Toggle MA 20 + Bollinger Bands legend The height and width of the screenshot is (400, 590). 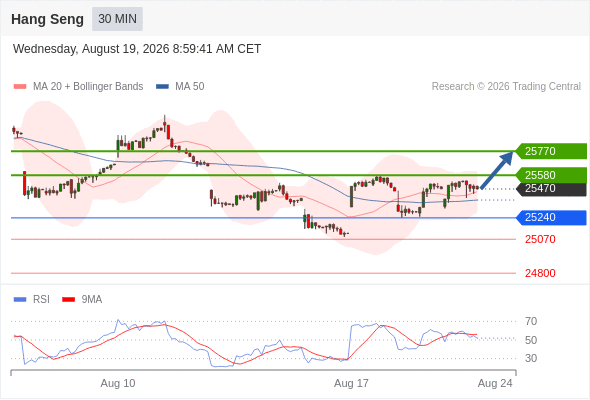[78, 87]
